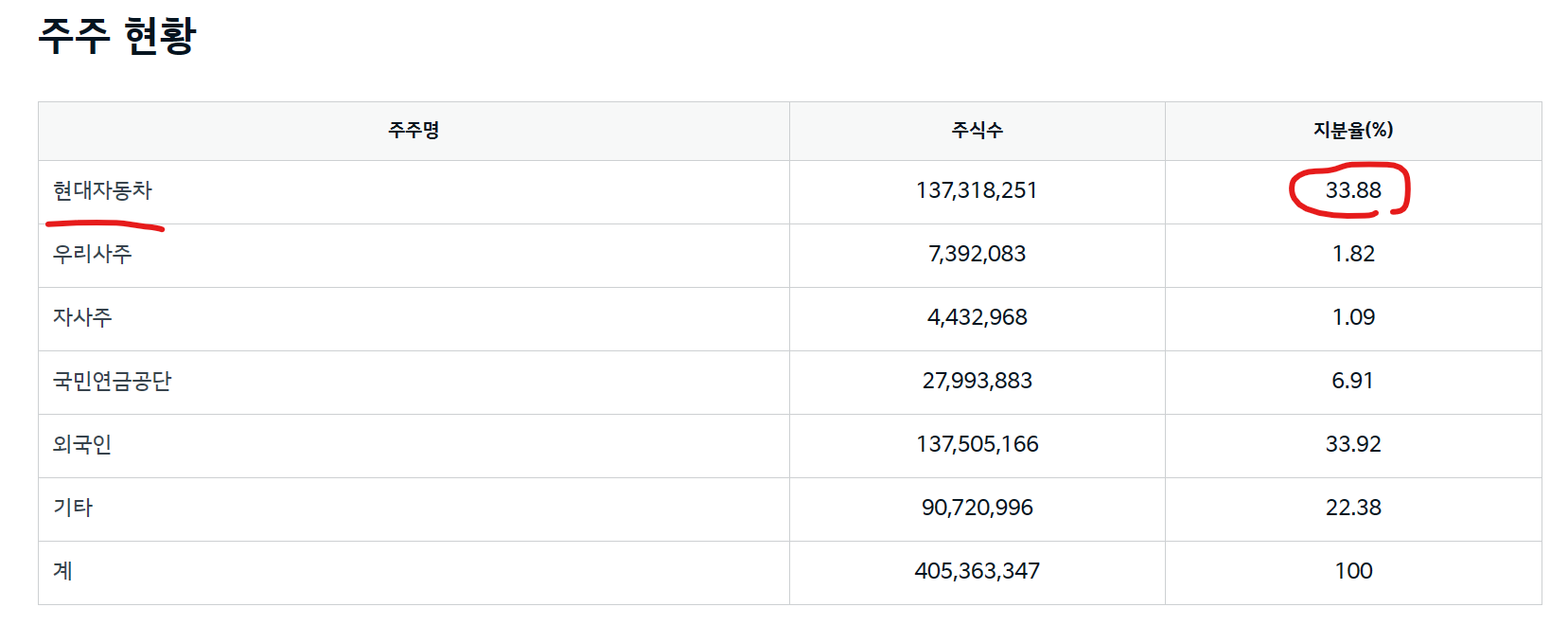Screen dimensions: 1568x643
Task: Click the 주주 현황 heading
Action: click(x=117, y=36)
